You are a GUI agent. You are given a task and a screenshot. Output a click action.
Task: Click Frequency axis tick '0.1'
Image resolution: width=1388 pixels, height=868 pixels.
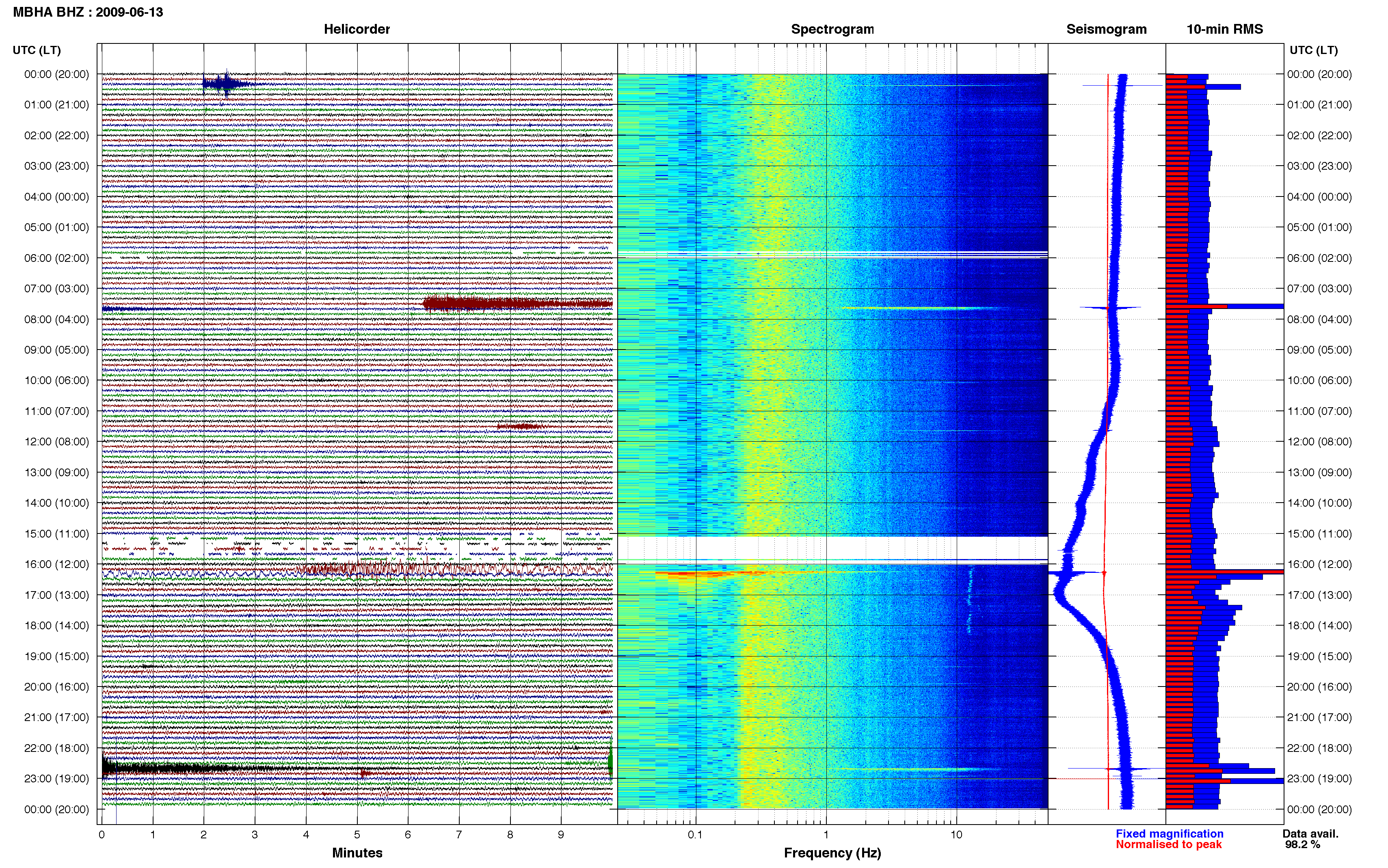coord(695,835)
